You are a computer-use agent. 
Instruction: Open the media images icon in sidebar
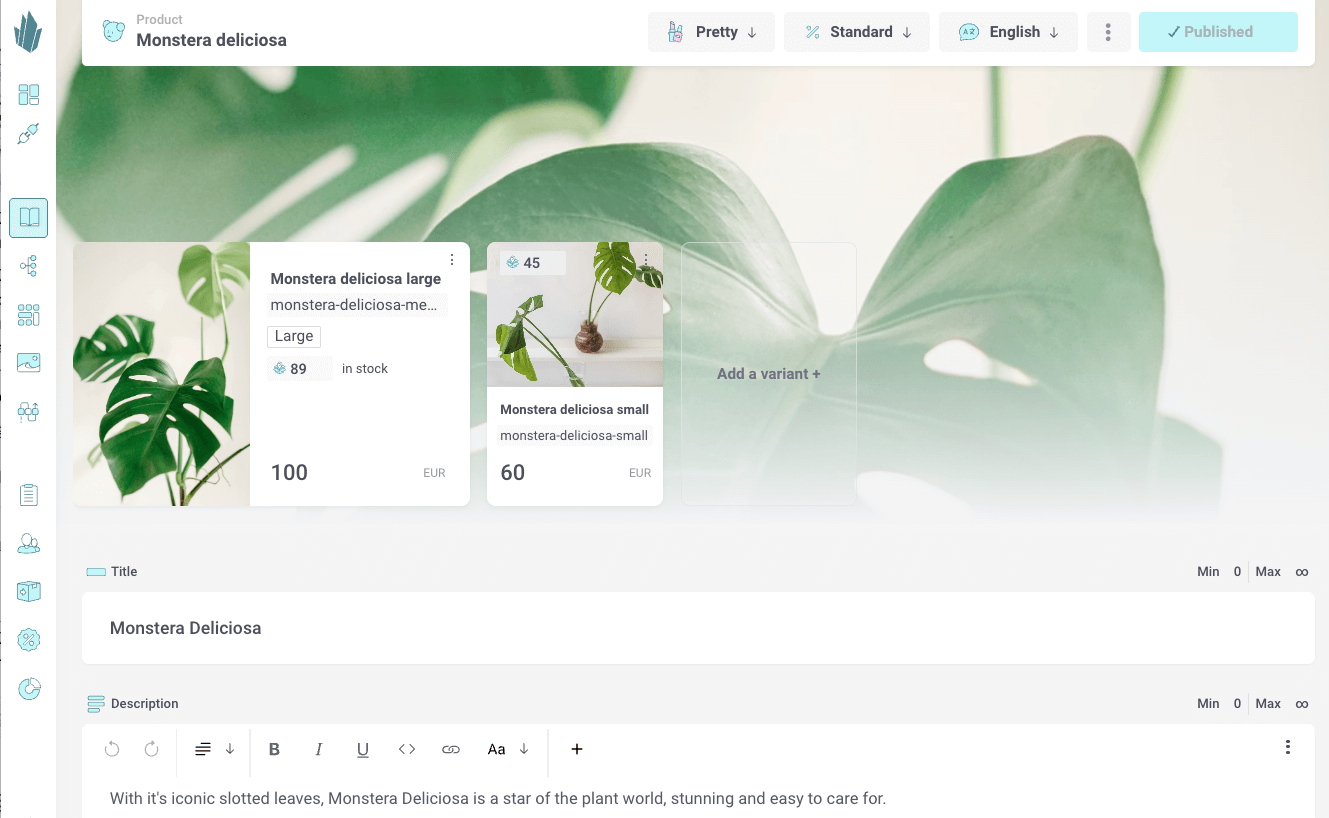pos(29,363)
